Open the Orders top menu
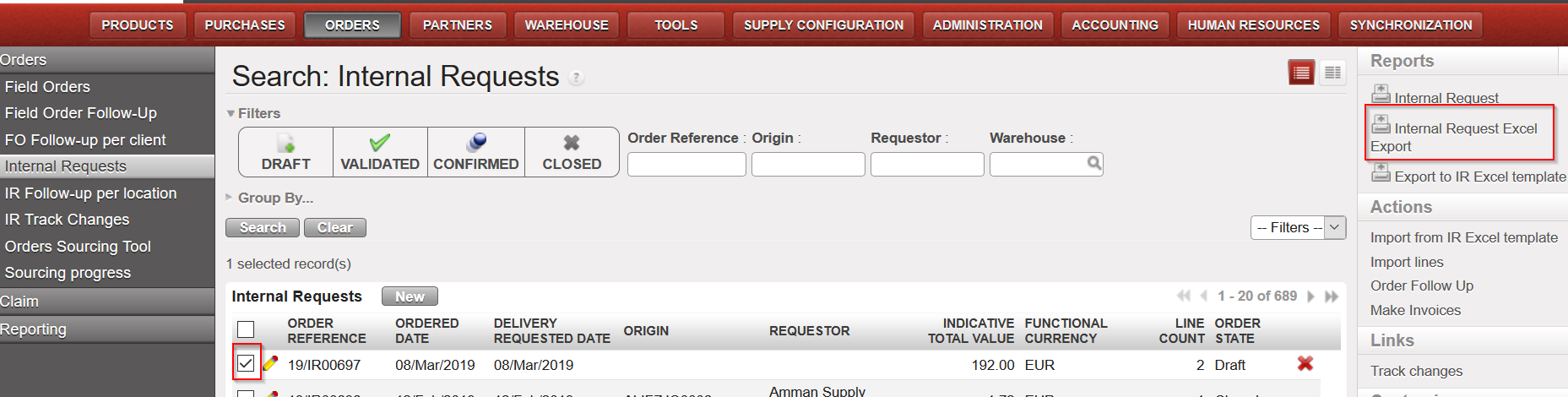The image size is (1568, 397). tap(352, 25)
